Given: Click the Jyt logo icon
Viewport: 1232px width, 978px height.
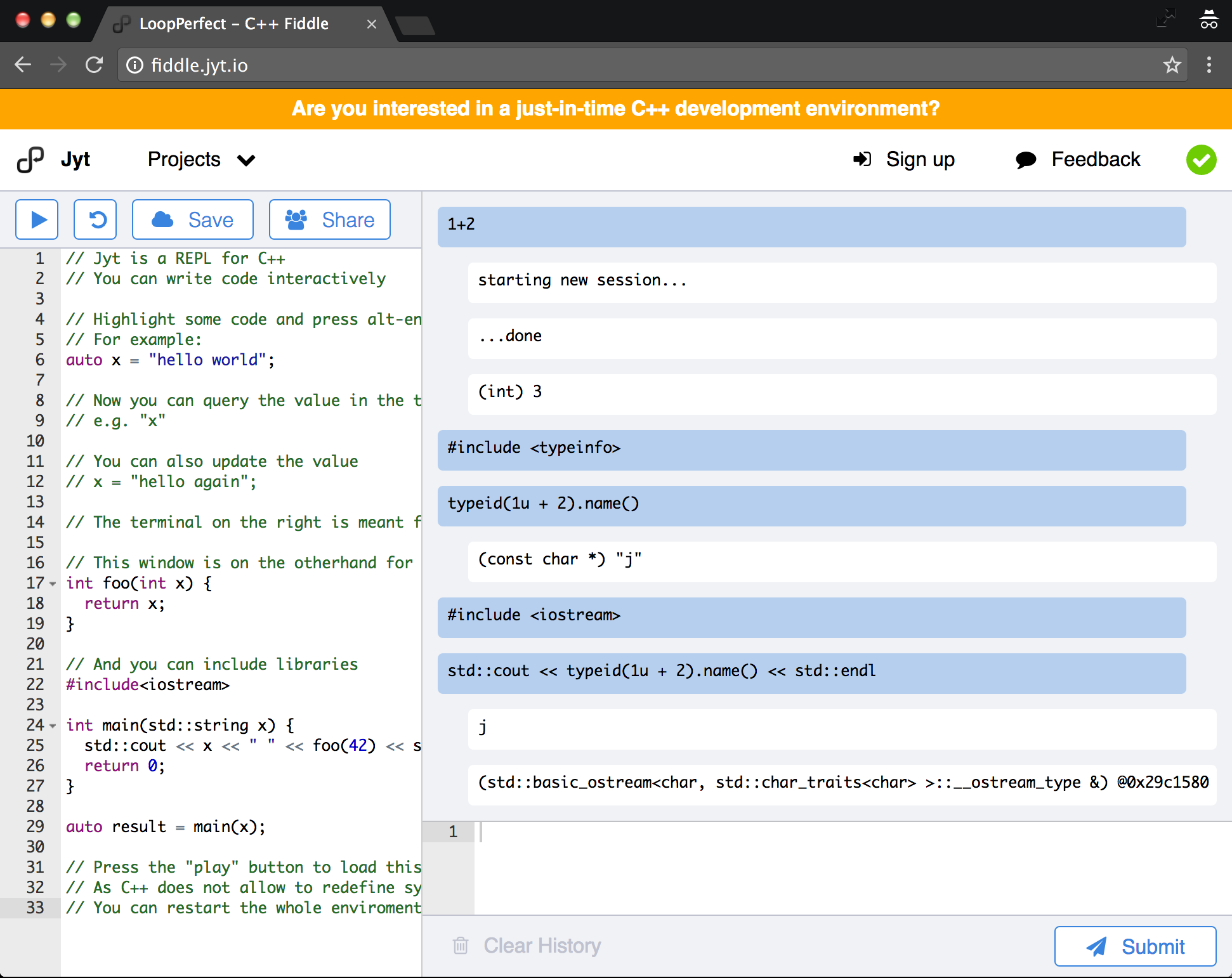Looking at the screenshot, I should tap(30, 160).
